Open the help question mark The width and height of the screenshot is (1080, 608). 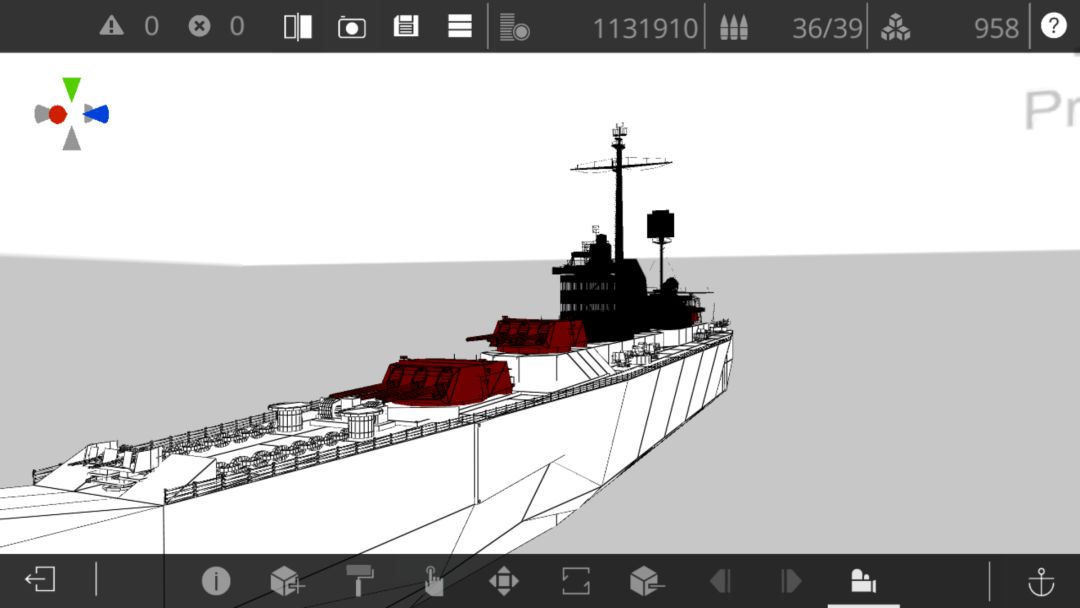tap(1053, 26)
